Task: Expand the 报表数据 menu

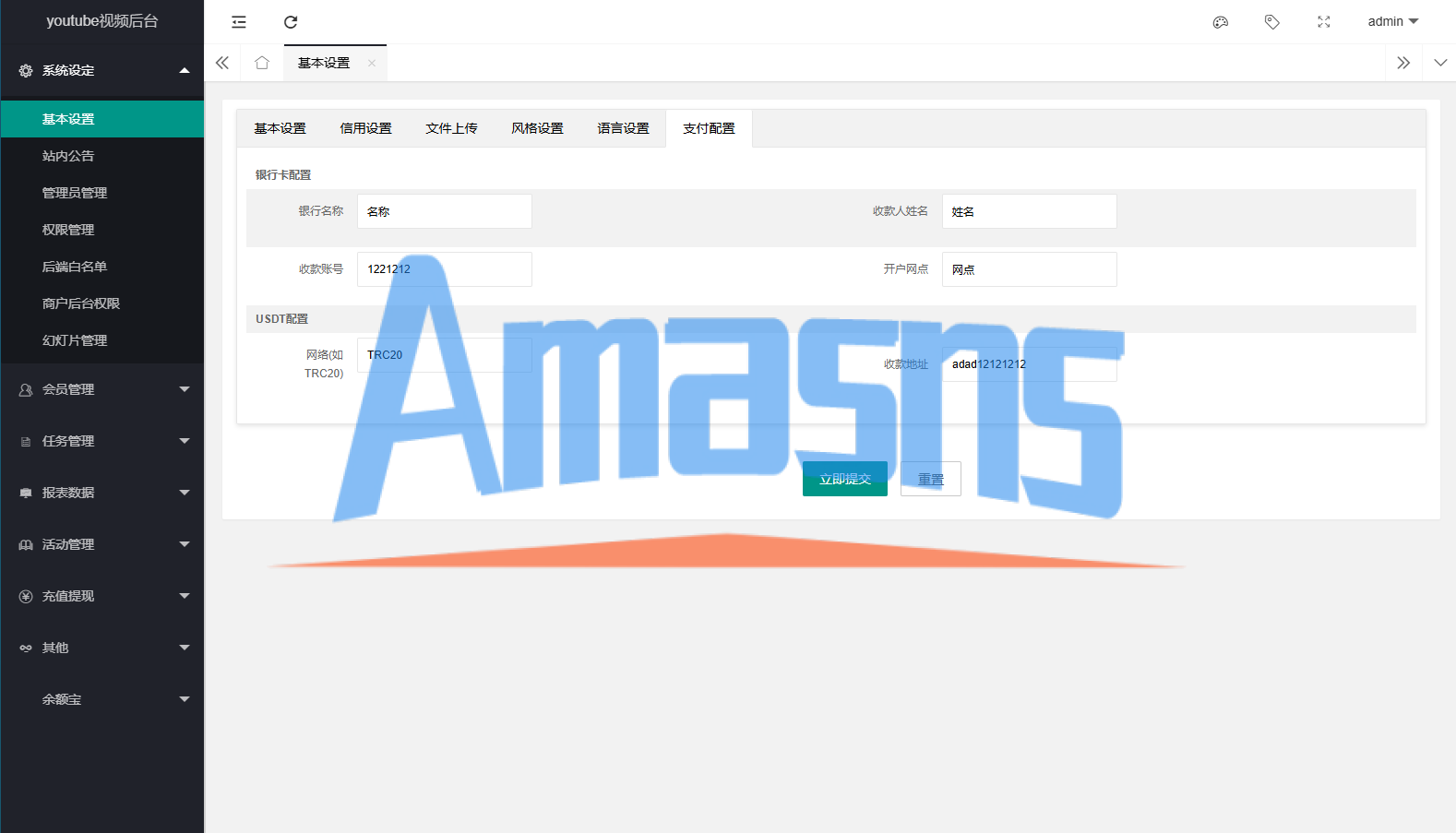Action: [102, 493]
